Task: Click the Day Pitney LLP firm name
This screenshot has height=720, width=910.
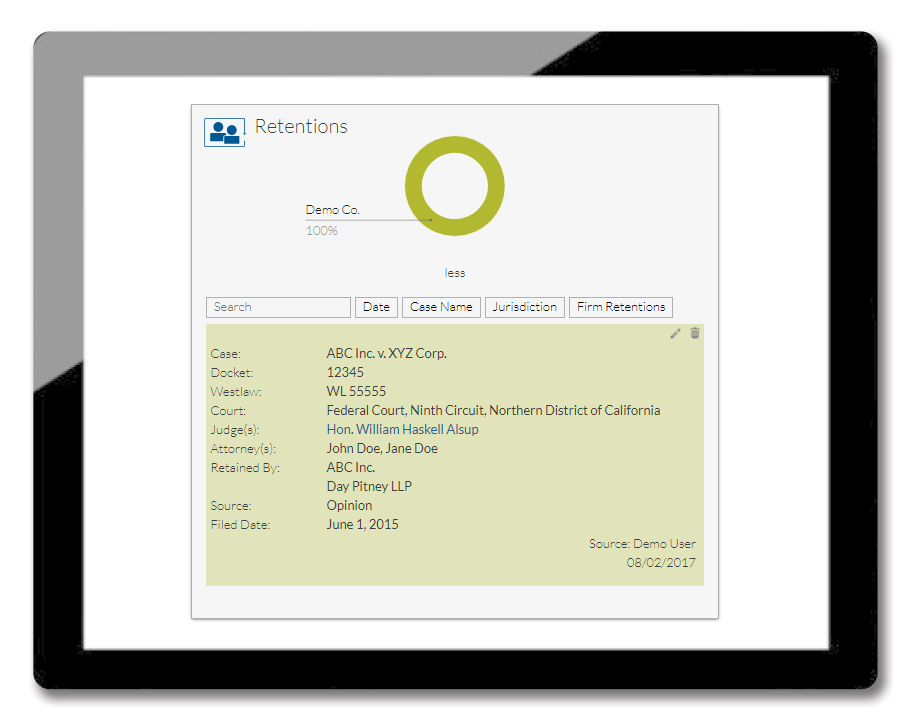Action: click(369, 486)
